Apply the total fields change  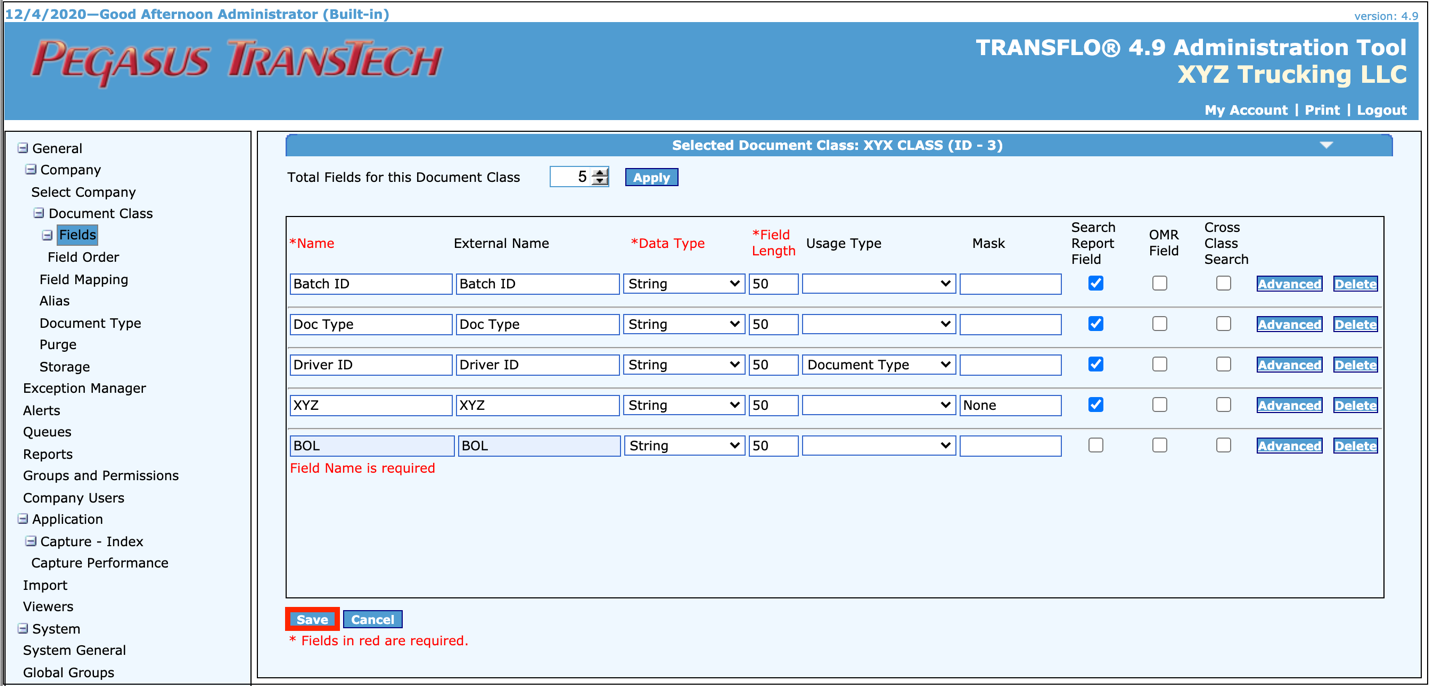point(651,177)
